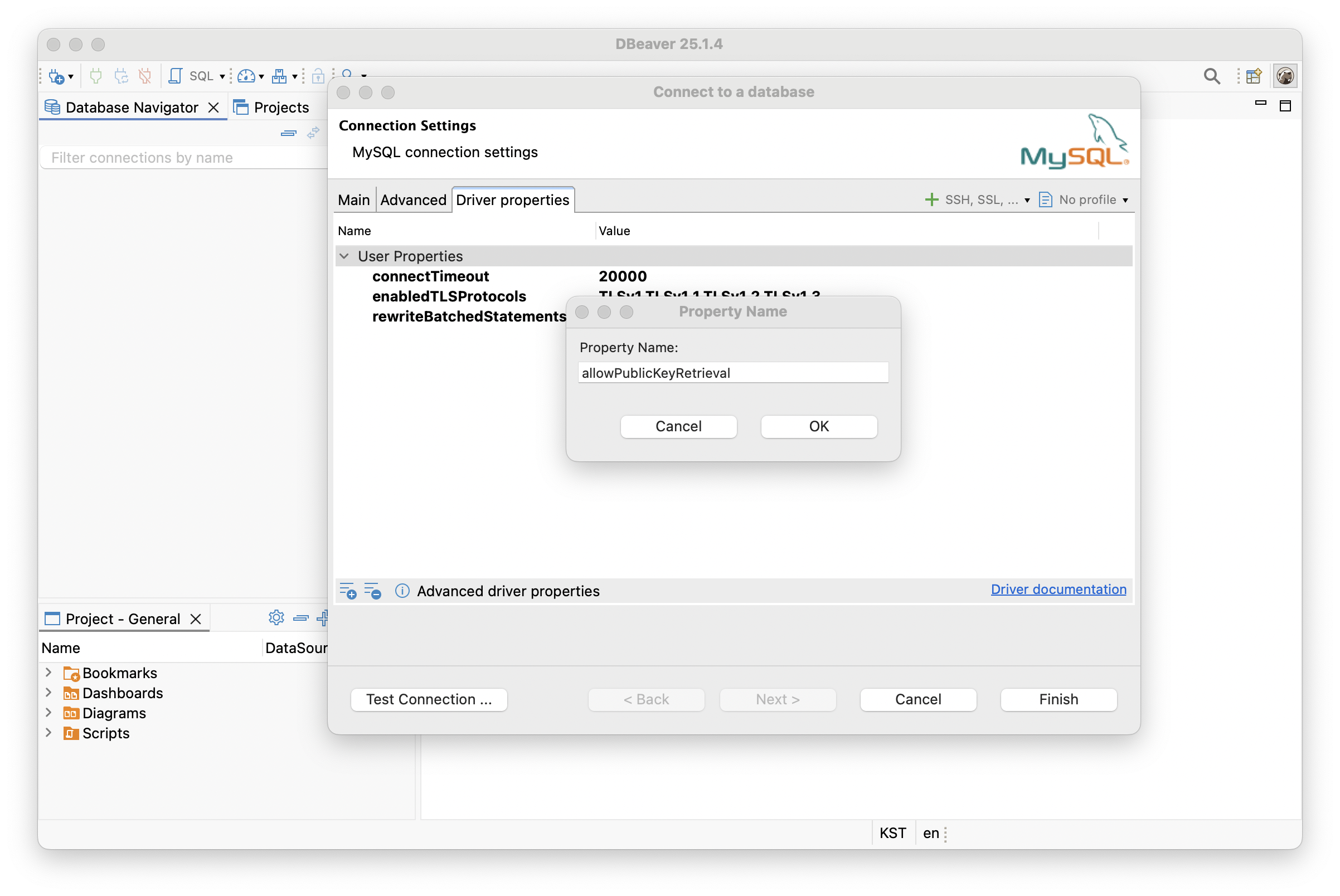Screen dimensions: 1340x896
Task: Click add user property icon
Action: (348, 591)
